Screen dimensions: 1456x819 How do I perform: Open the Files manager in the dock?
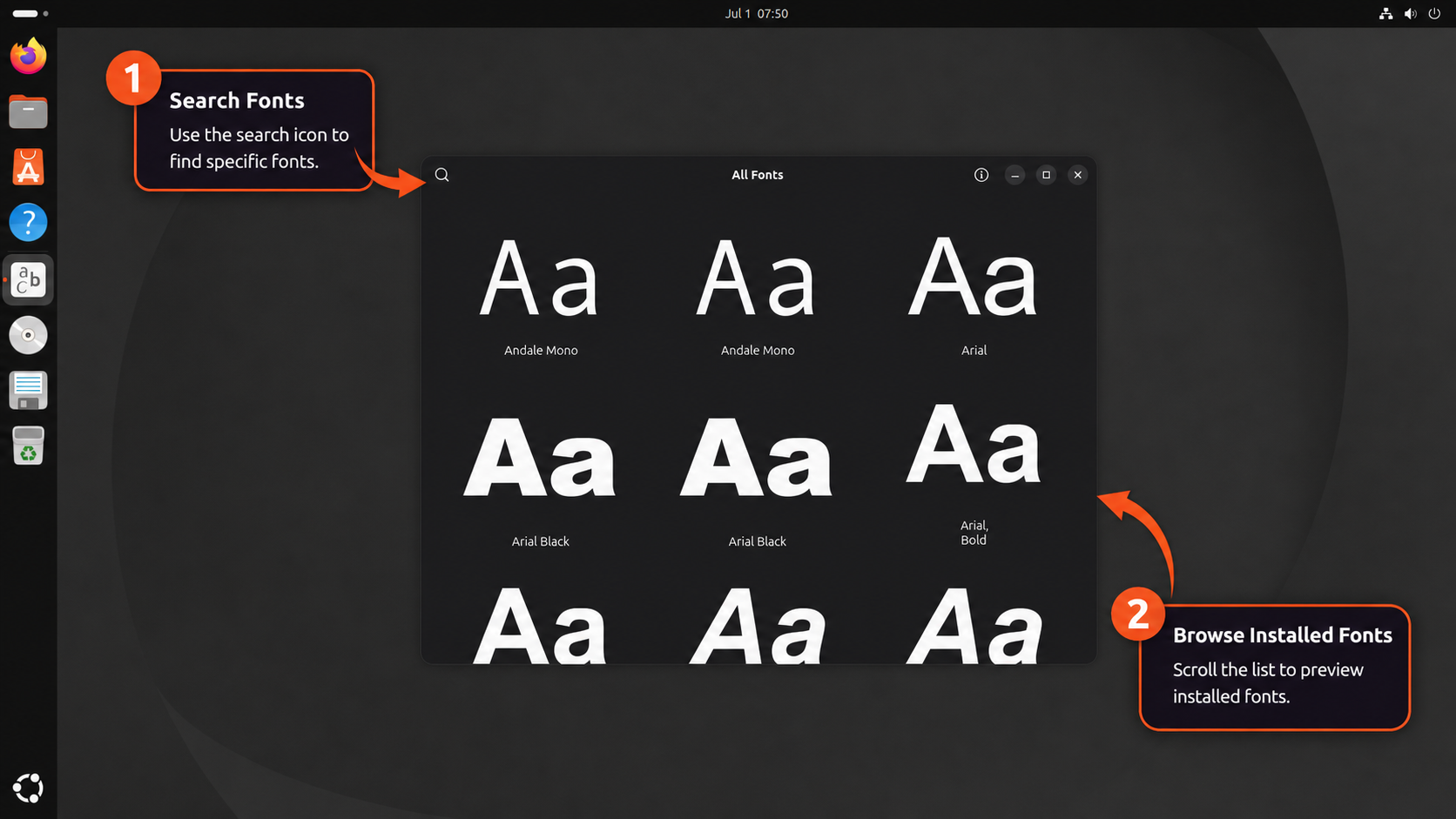click(29, 112)
